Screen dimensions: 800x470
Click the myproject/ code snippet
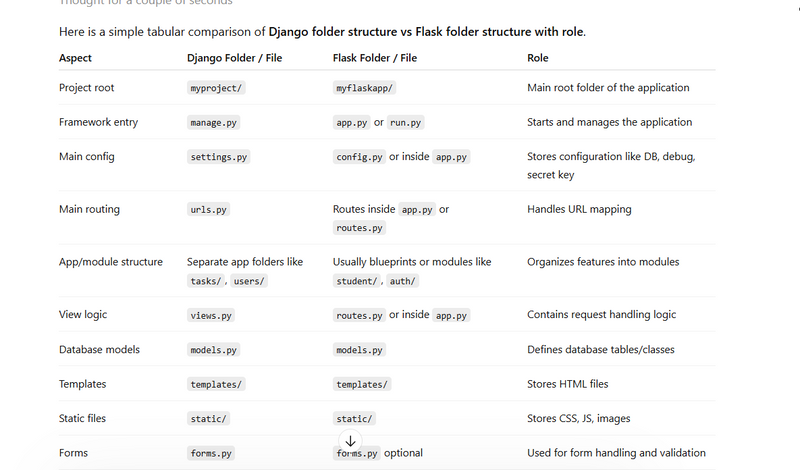215,88
